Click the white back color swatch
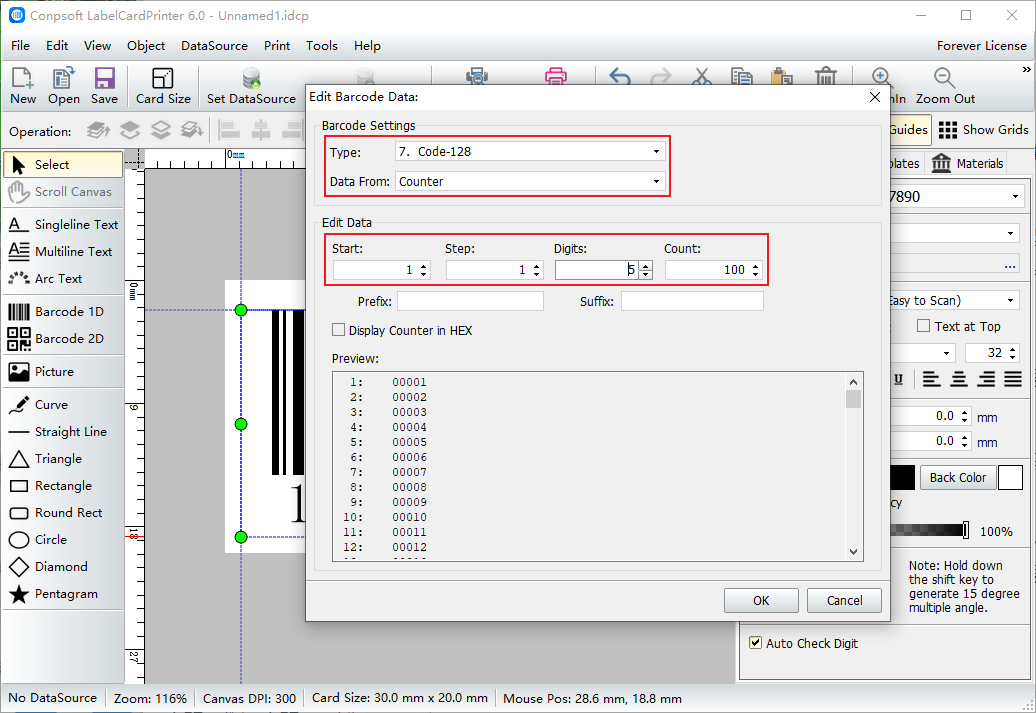Image resolution: width=1036 pixels, height=713 pixels. (1010, 477)
